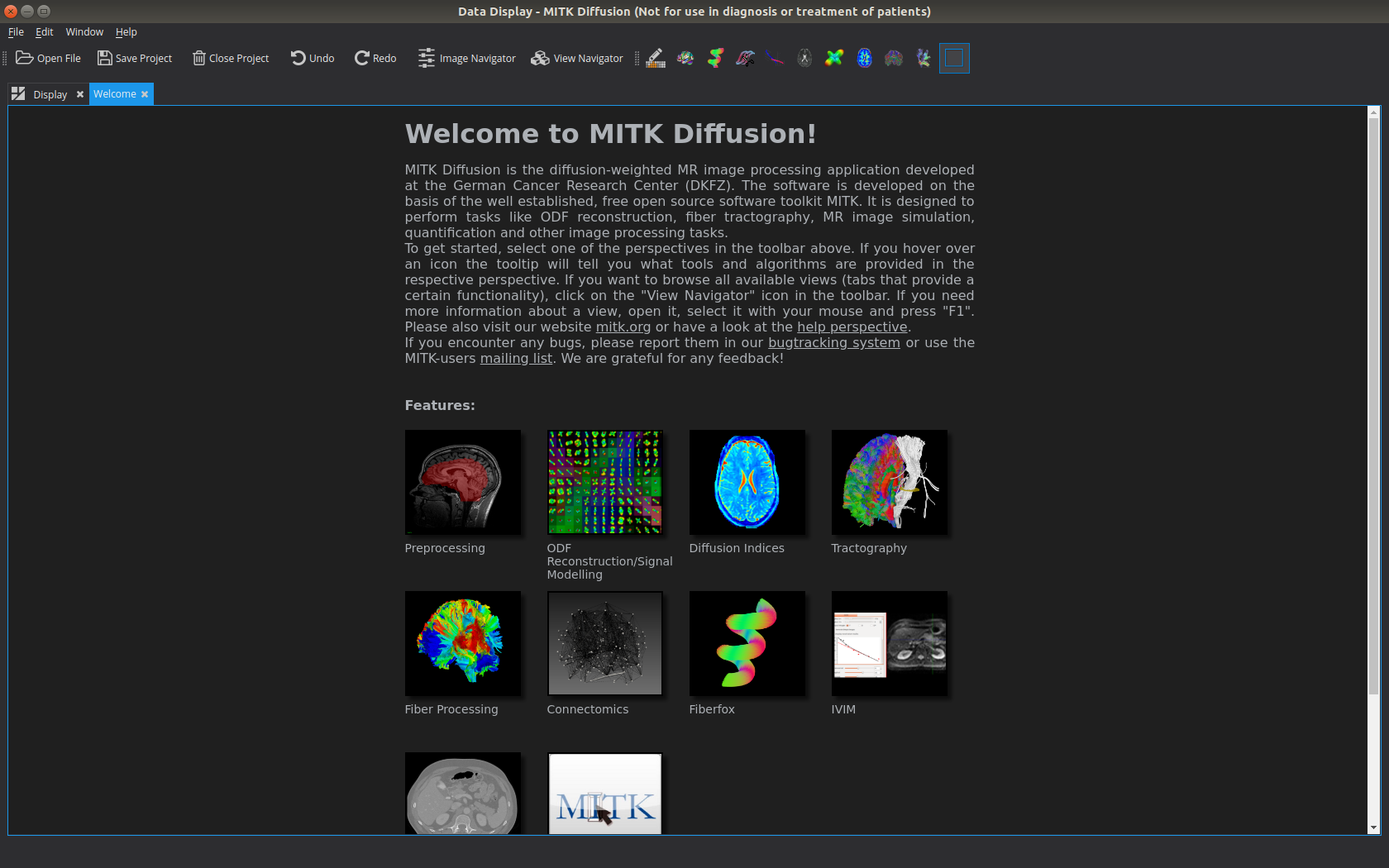Open the bugtracking system link
The image size is (1389, 868).
(x=834, y=342)
